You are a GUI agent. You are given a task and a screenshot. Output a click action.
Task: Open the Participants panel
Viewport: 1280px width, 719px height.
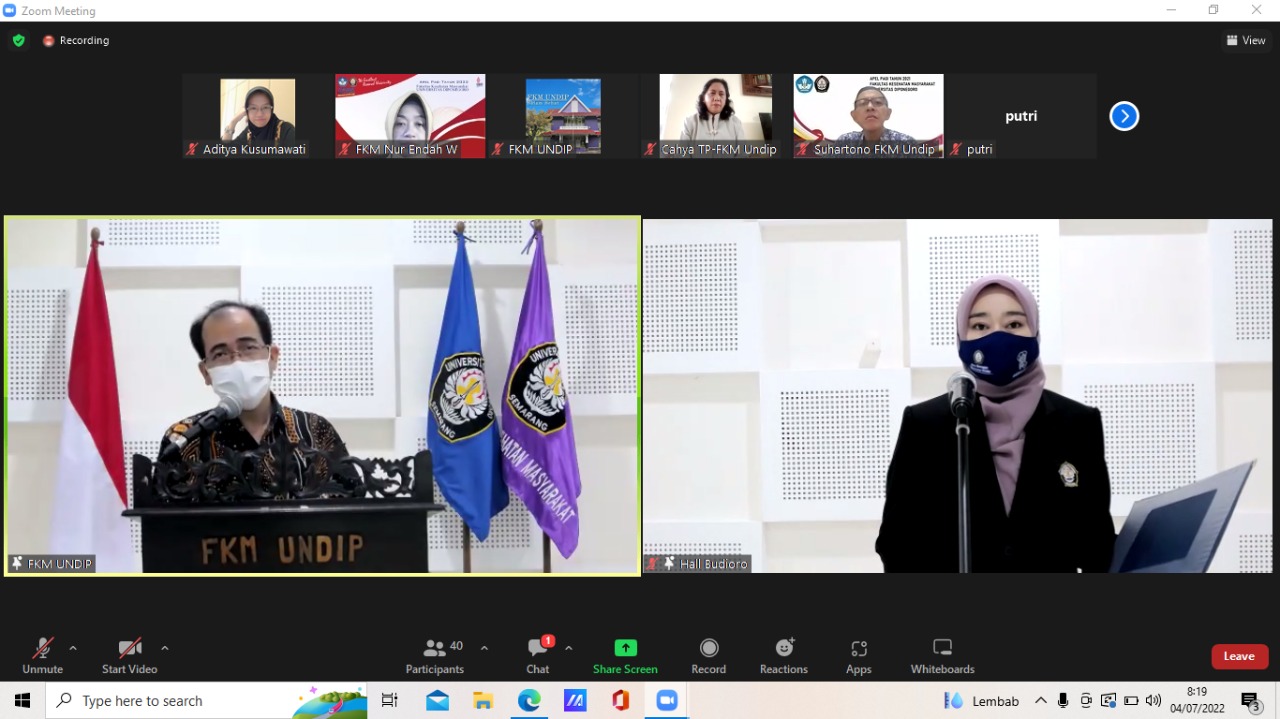click(x=435, y=656)
